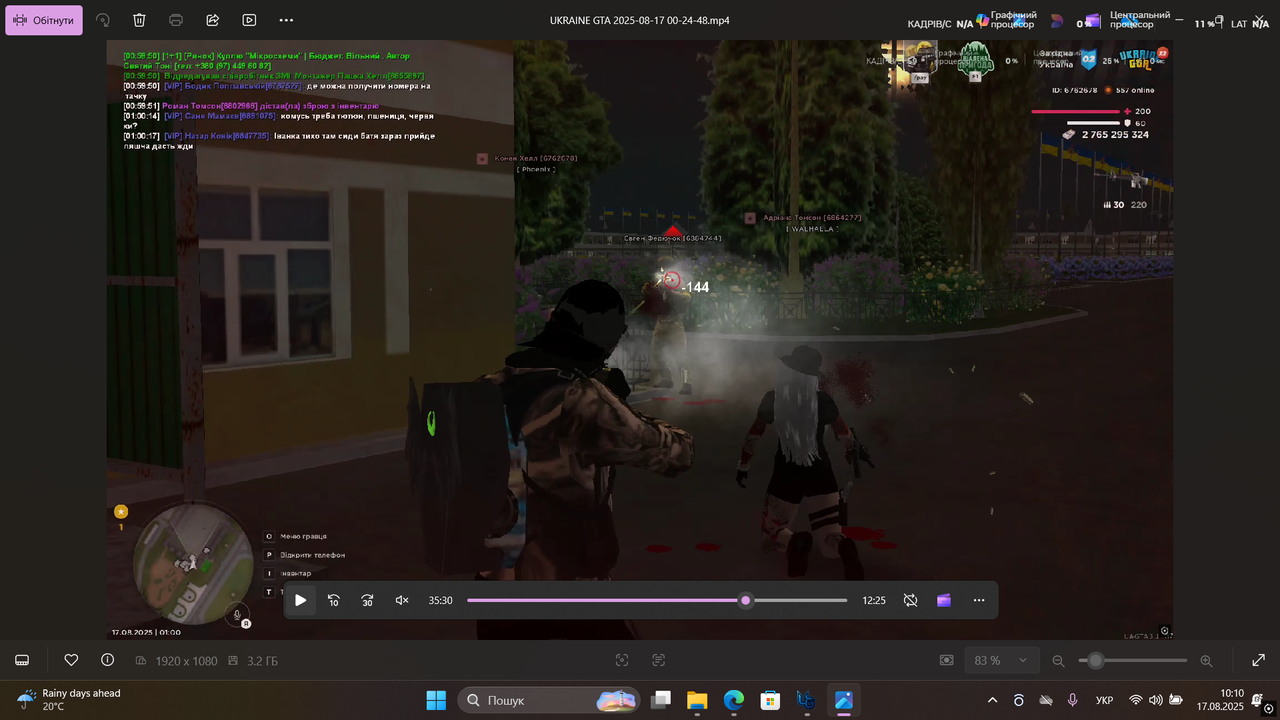Click the rotate icon in the top toolbar

(x=103, y=20)
